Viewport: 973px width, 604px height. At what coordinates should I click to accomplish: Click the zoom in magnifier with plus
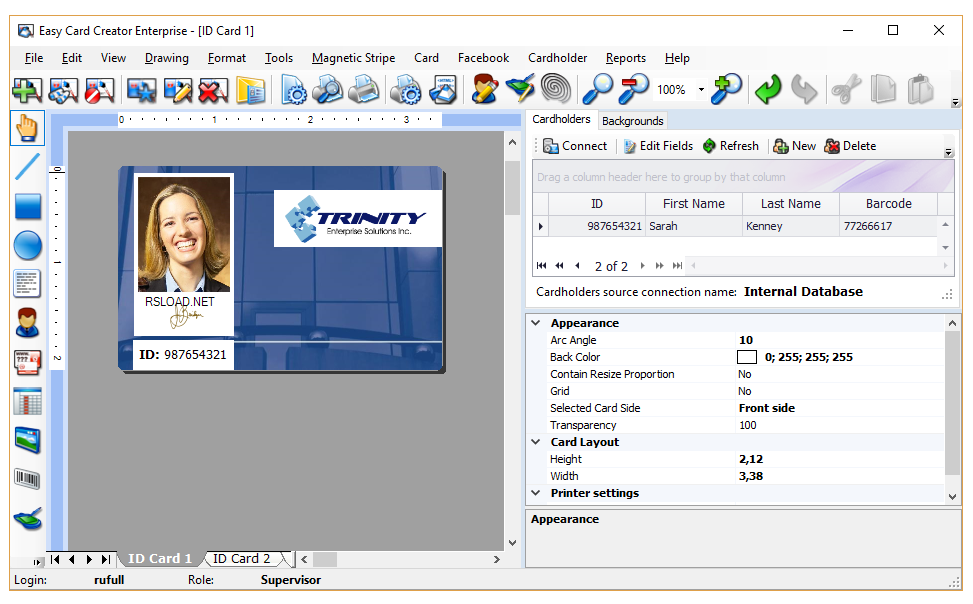[x=727, y=90]
